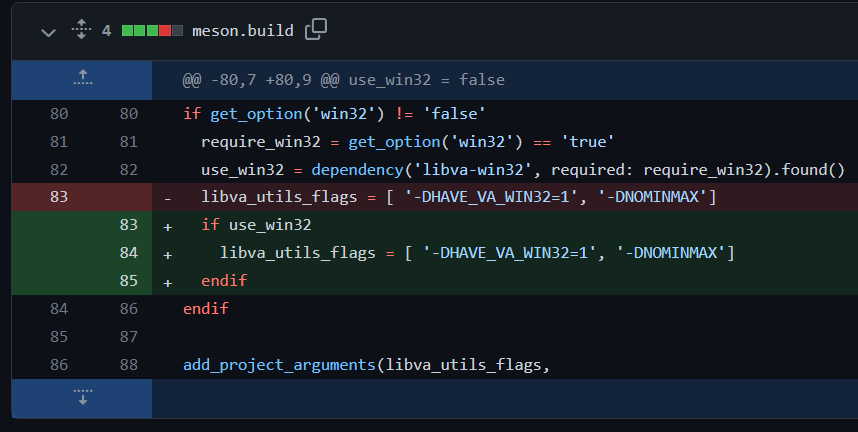Click changed lines count 4
This screenshot has width=858, height=432.
106,31
